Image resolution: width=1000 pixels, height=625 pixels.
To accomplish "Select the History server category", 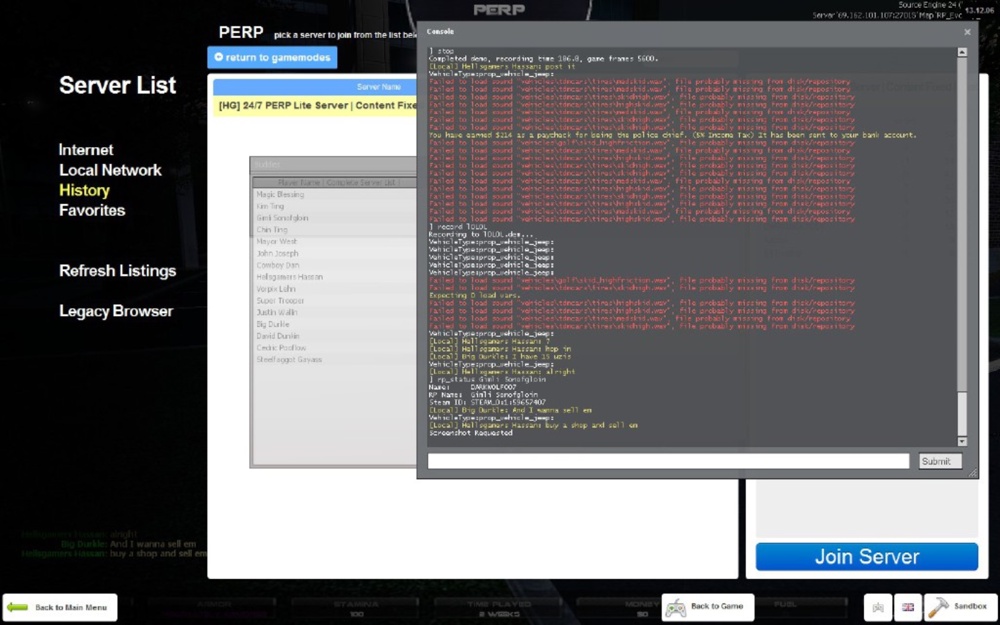I will pos(84,191).
